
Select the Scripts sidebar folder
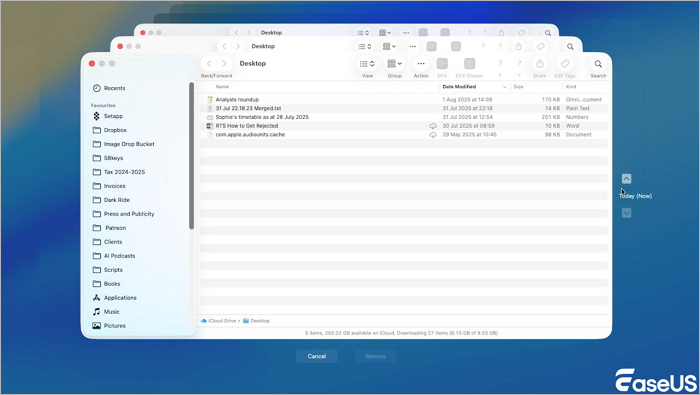108,270
